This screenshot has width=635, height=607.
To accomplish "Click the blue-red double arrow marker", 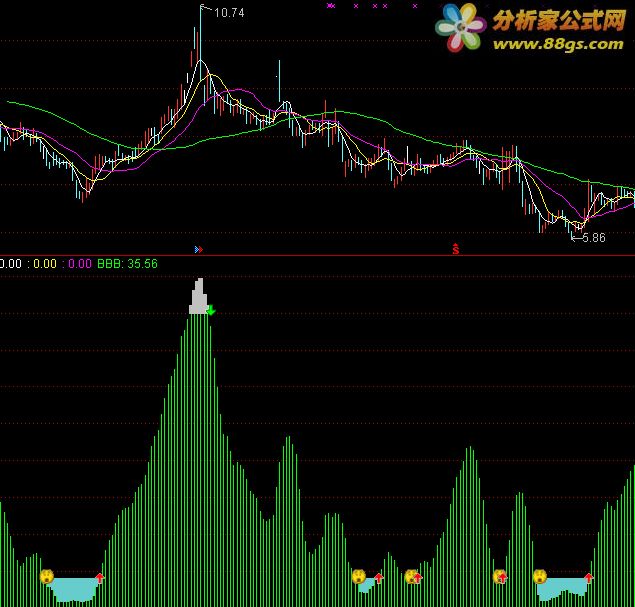I will click(x=198, y=249).
